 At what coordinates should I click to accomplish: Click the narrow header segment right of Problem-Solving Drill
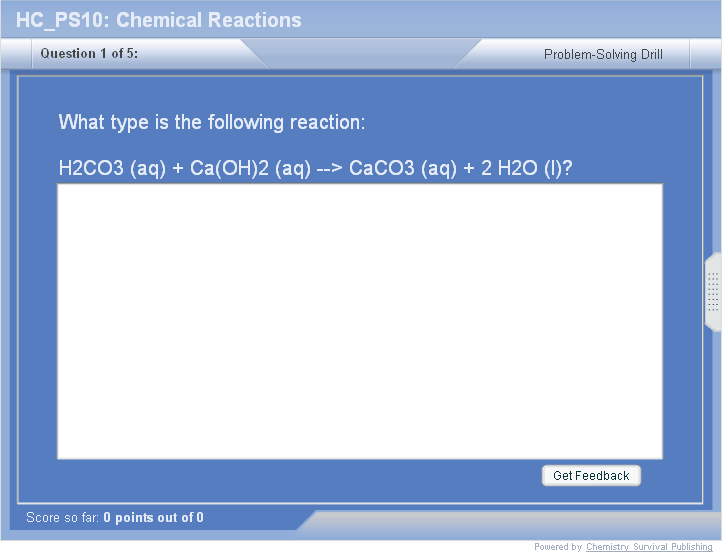click(704, 55)
